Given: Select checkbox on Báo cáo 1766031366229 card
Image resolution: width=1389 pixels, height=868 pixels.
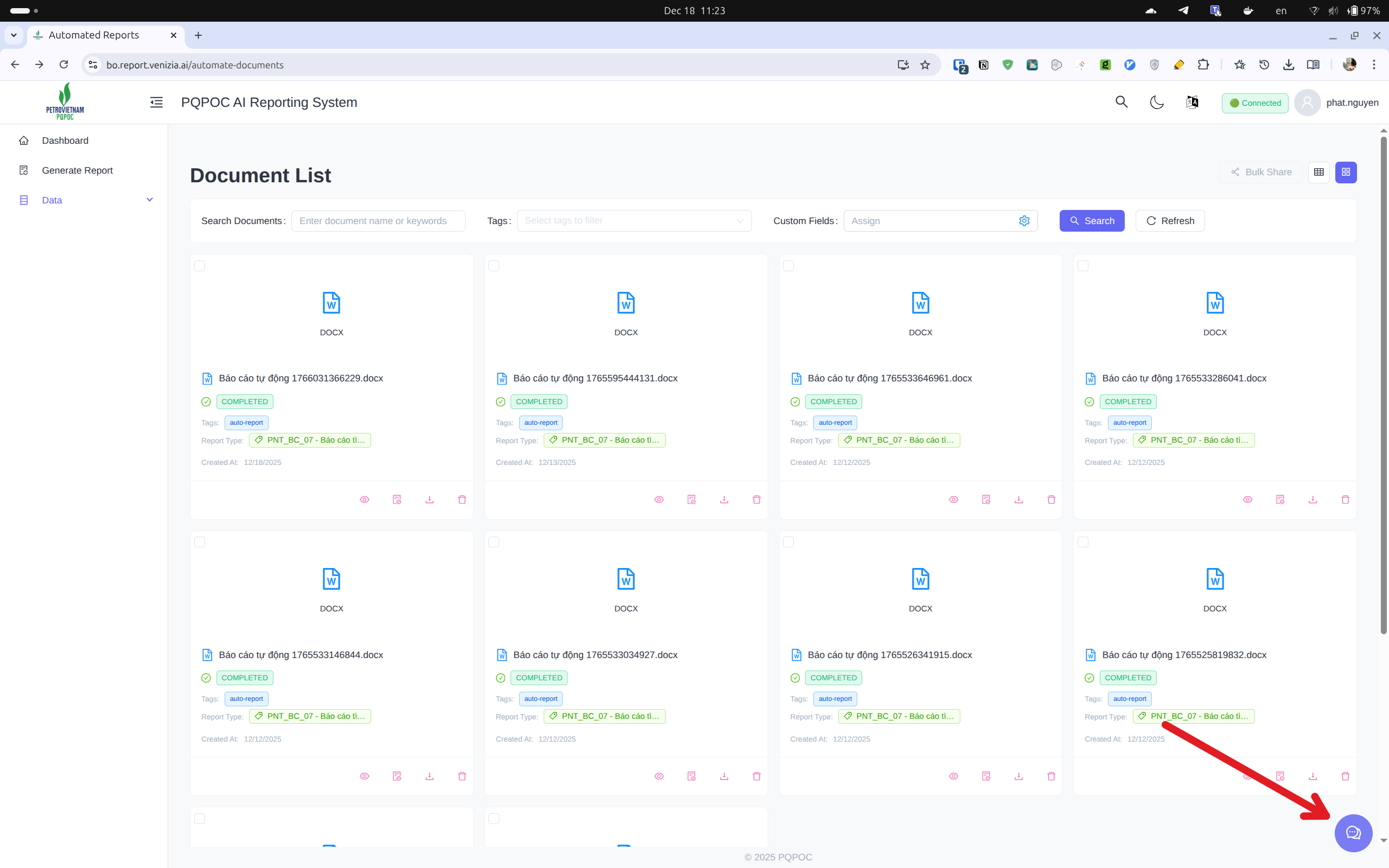Looking at the screenshot, I should click(x=200, y=265).
